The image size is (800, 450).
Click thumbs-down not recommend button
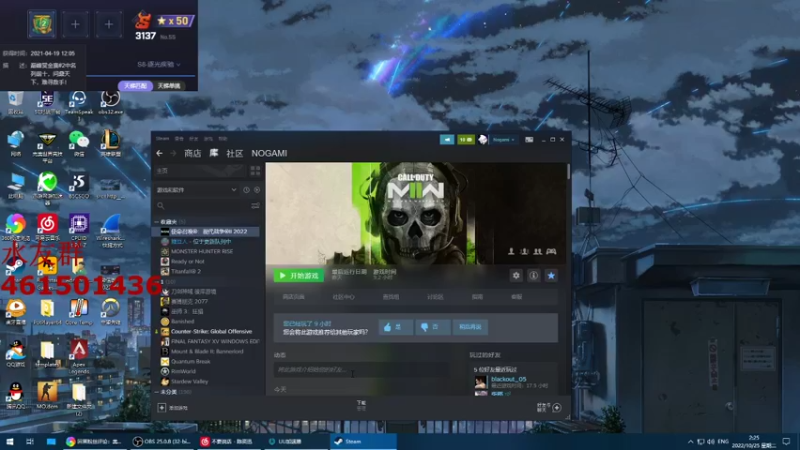pyautogui.click(x=433, y=327)
